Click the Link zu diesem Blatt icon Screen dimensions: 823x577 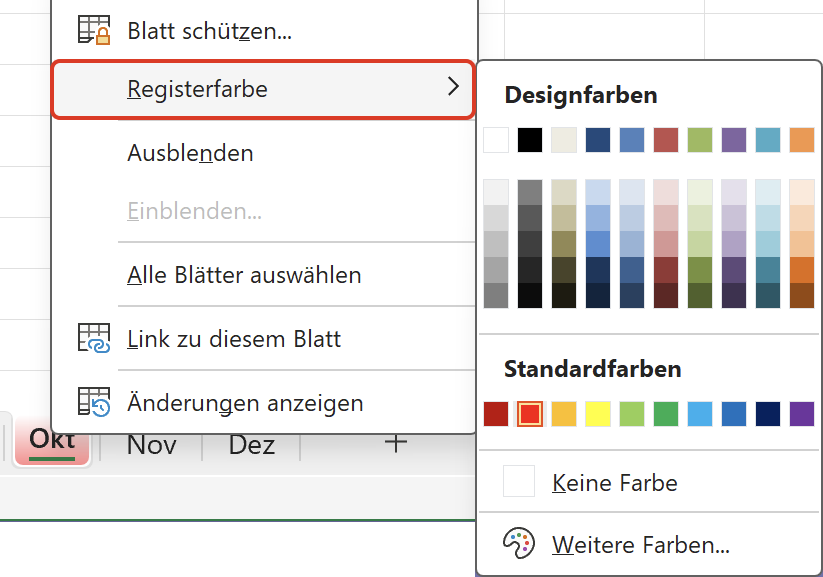point(94,338)
